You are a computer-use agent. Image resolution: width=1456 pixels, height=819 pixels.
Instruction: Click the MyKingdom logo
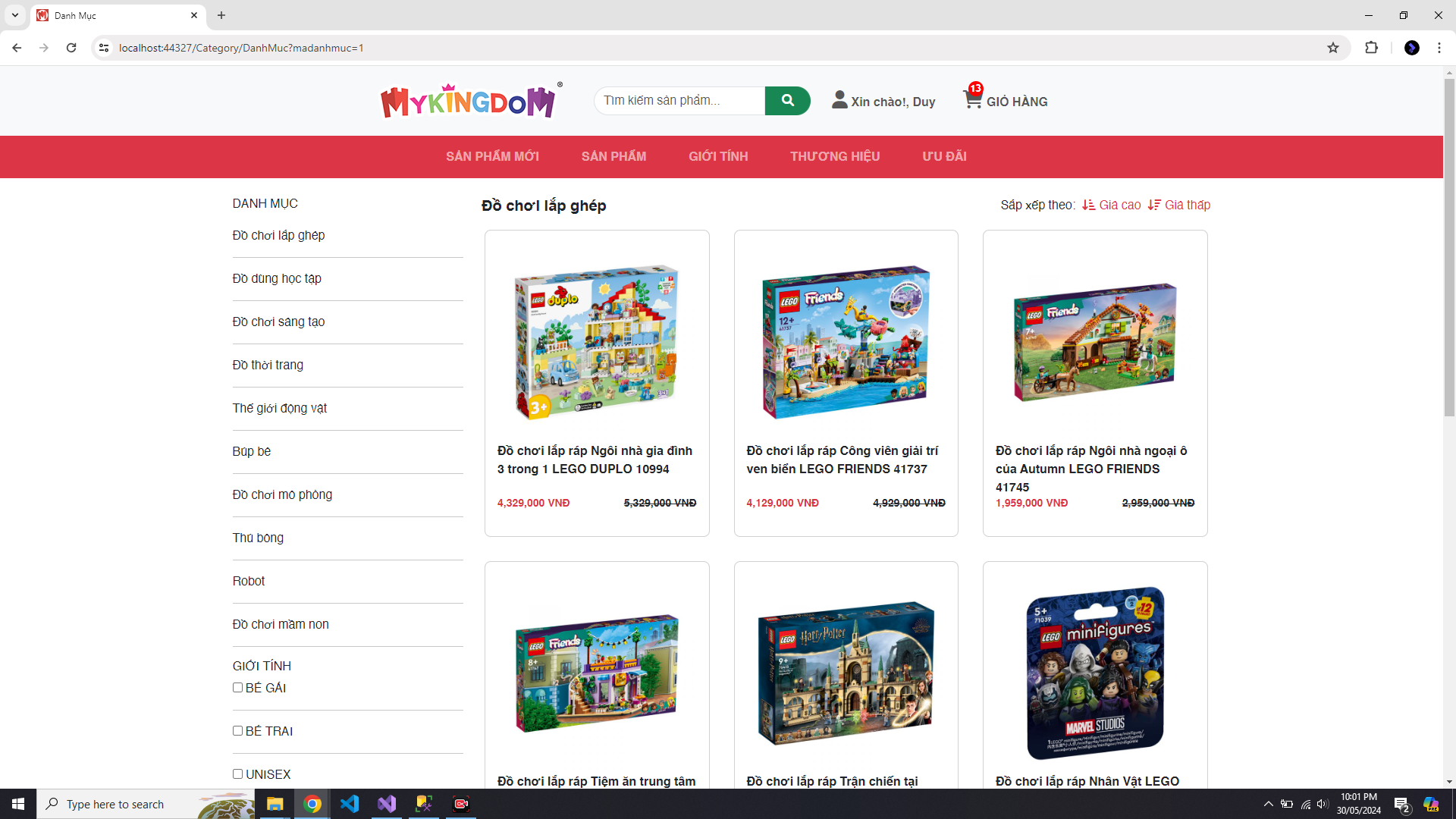pos(471,101)
